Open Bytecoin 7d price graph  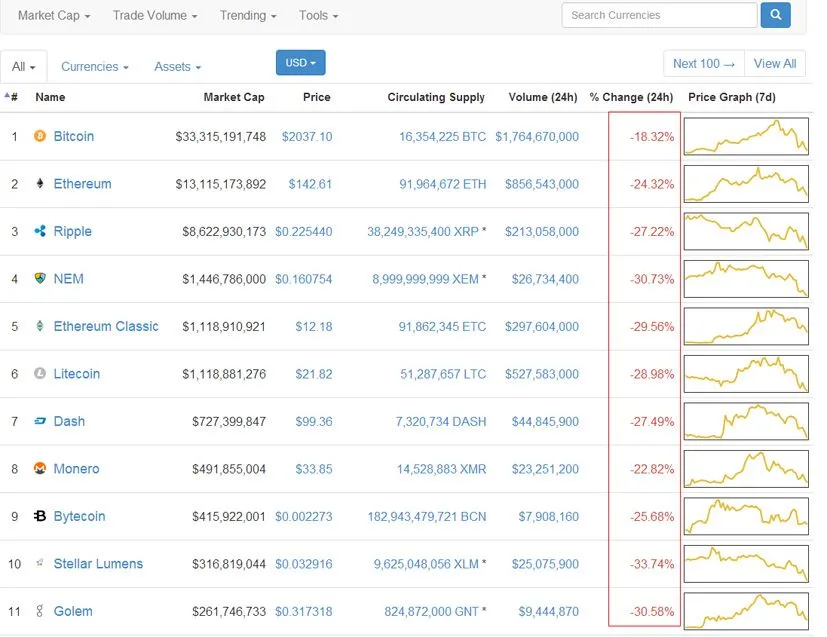746,516
